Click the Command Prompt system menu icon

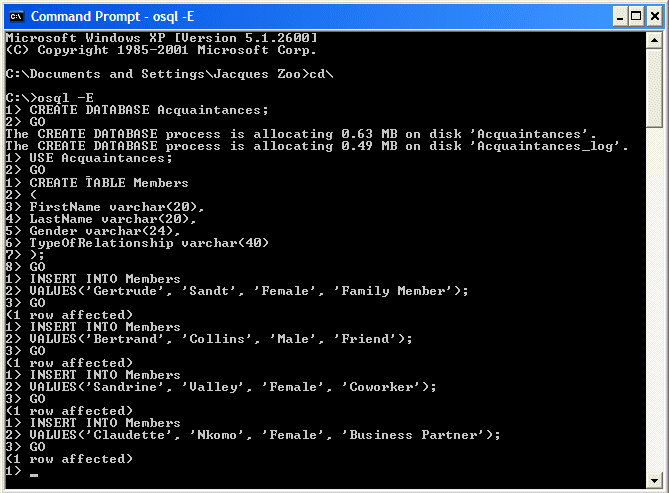[x=17, y=16]
